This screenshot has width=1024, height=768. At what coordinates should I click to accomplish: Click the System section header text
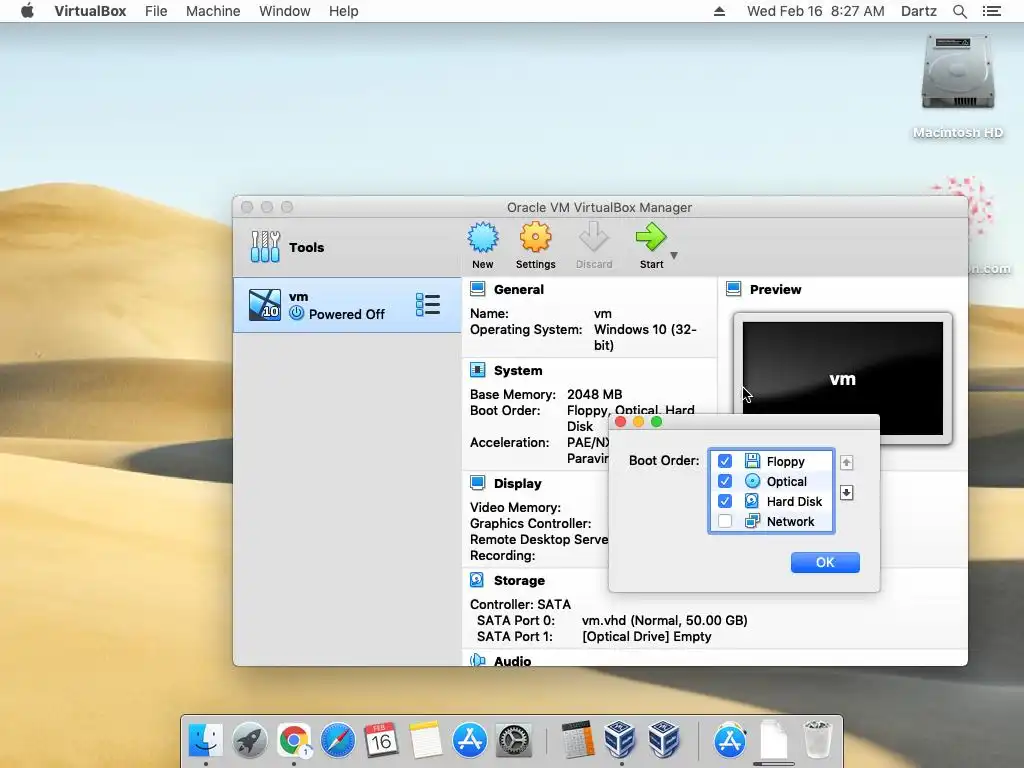point(518,370)
